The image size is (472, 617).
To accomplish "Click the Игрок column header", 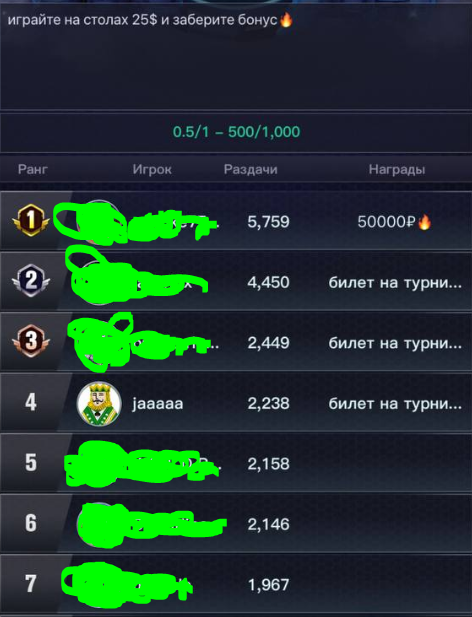I will [x=152, y=170].
